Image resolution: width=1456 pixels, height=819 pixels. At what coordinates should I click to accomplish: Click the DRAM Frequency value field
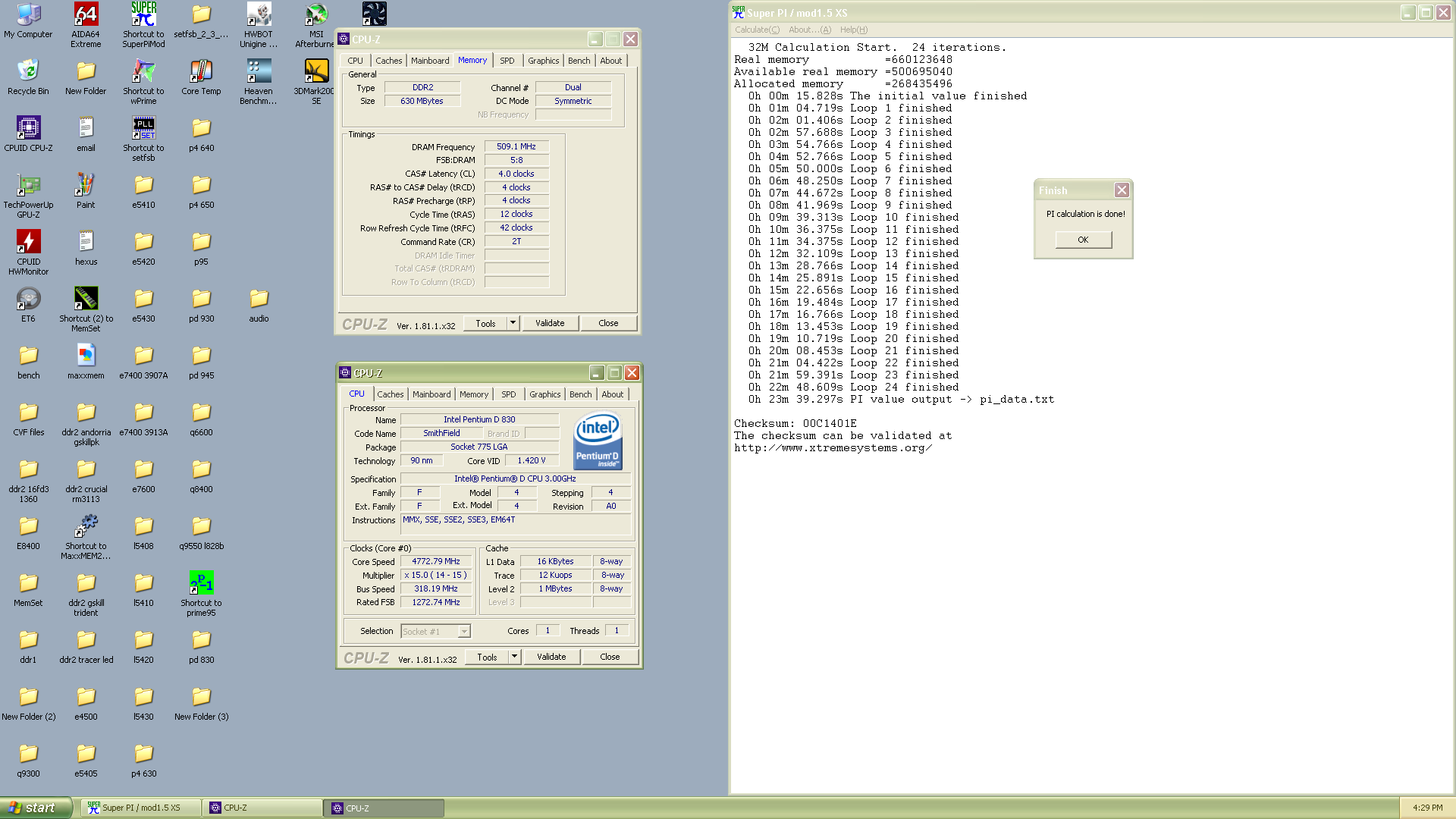(x=516, y=146)
